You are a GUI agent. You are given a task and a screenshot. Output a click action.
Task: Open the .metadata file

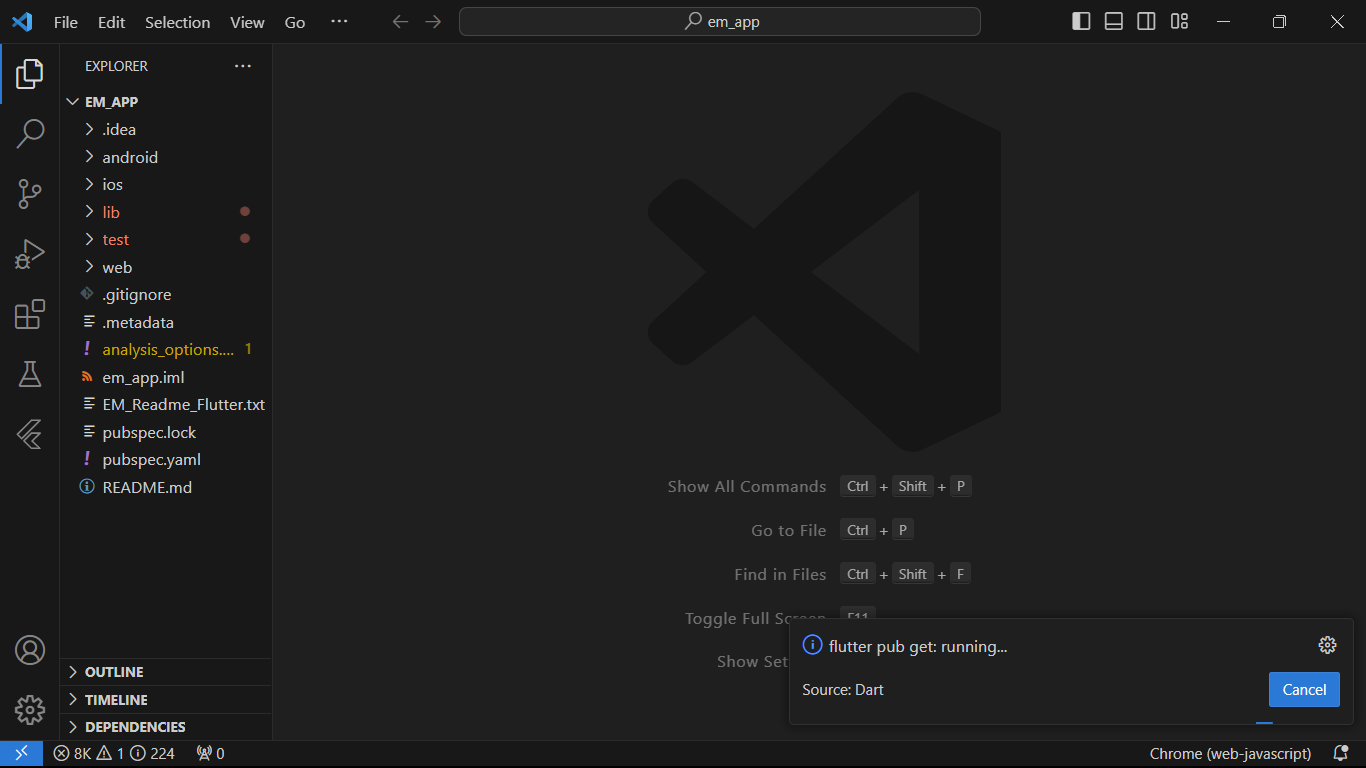tap(166, 322)
